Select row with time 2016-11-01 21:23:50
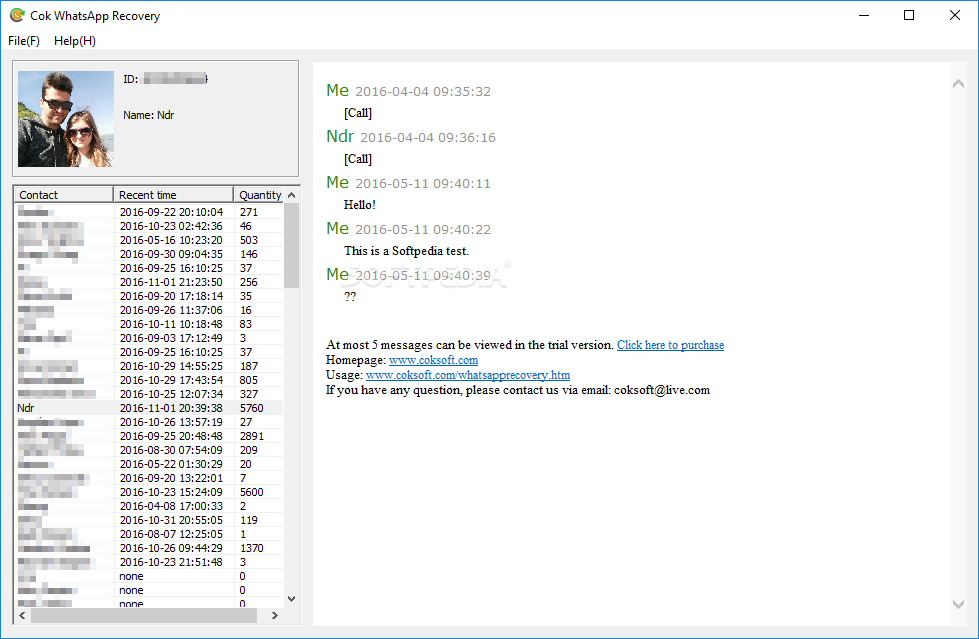The image size is (979, 639). (149, 282)
